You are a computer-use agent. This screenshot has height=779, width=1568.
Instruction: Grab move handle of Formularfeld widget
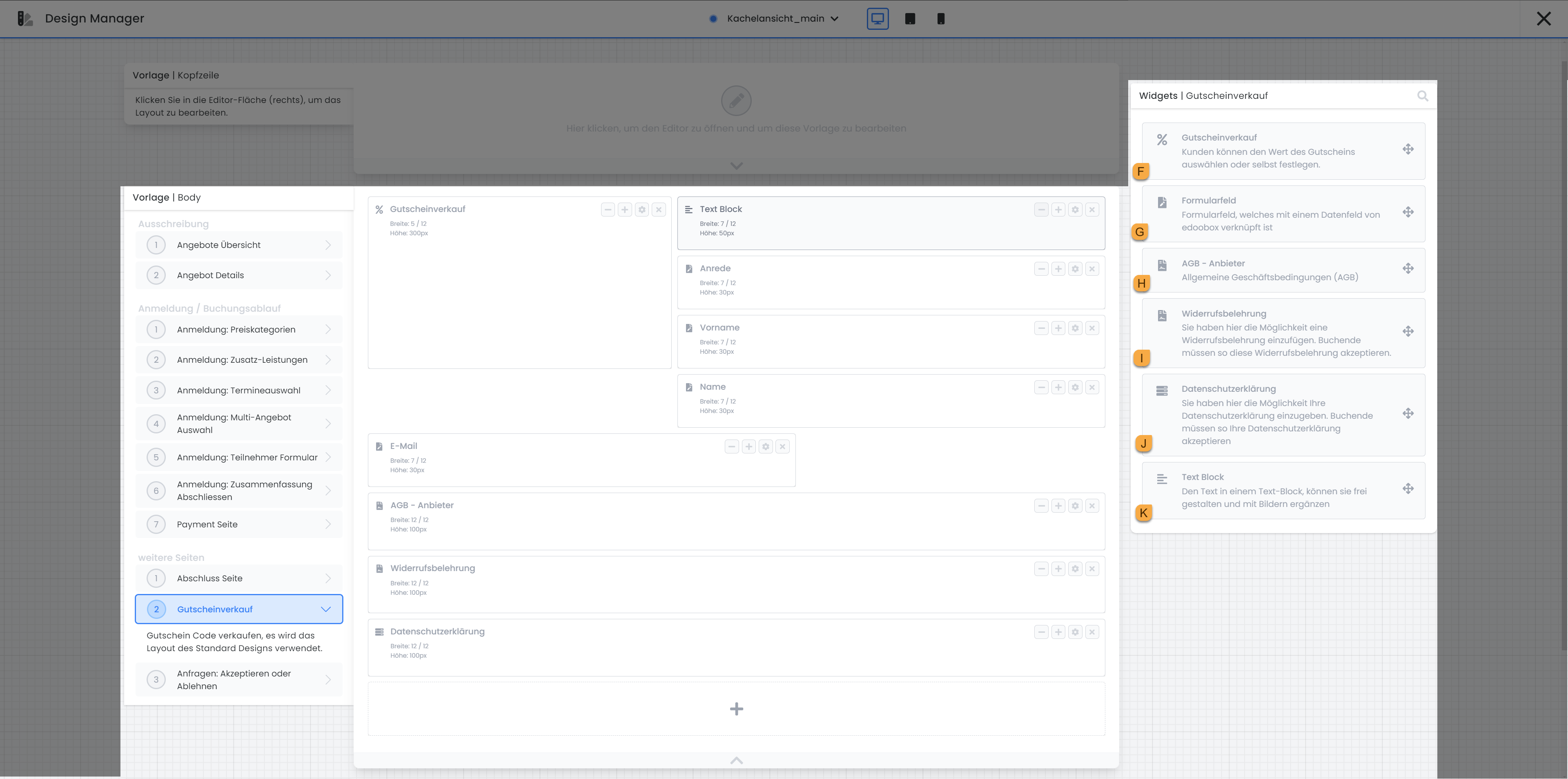1408,212
